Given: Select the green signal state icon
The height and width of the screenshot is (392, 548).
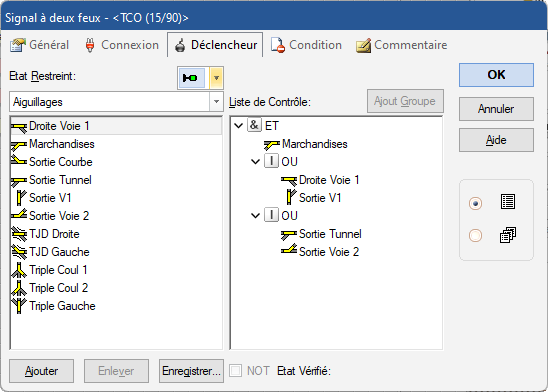Looking at the screenshot, I should pos(191,78).
